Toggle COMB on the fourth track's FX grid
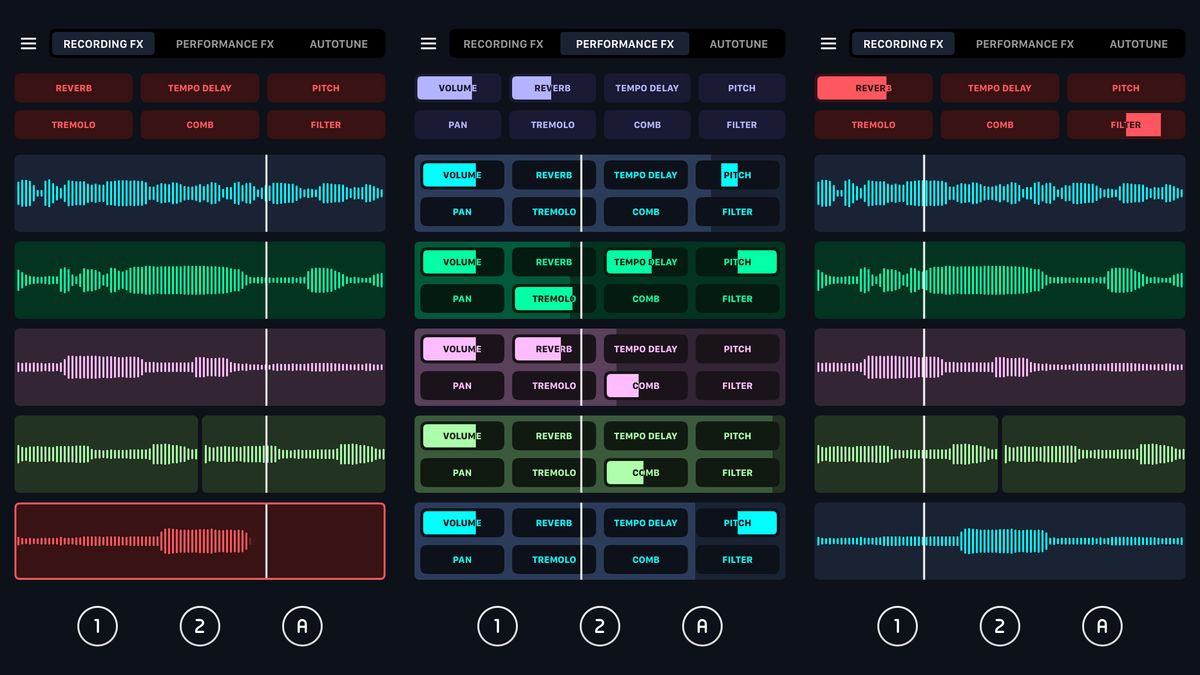Screen dimensions: 1200x675 [x=645, y=472]
